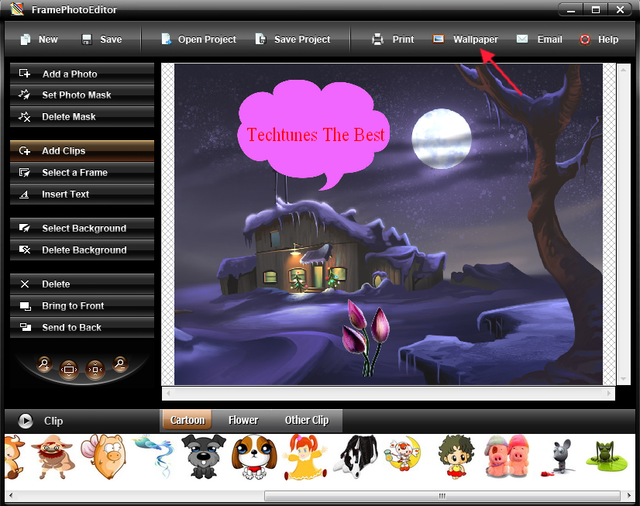
Task: Send the project by Email
Action: coord(539,40)
